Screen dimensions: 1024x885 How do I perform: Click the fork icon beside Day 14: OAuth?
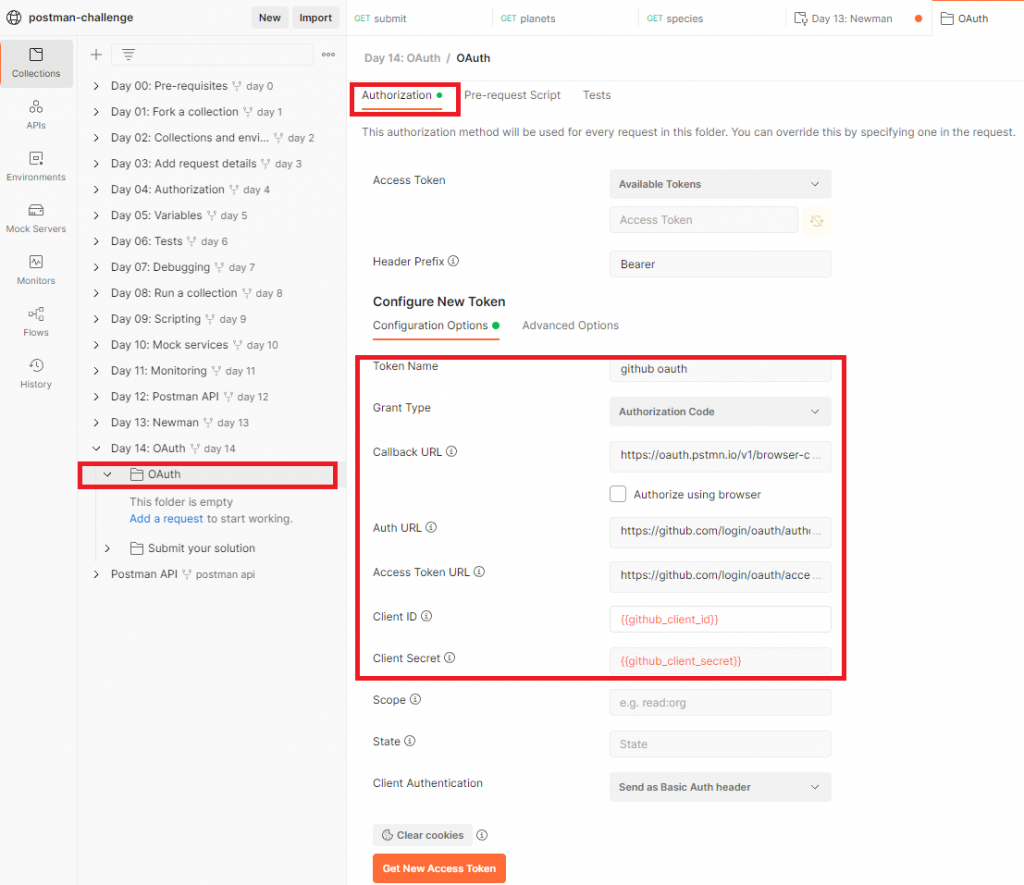[195, 449]
